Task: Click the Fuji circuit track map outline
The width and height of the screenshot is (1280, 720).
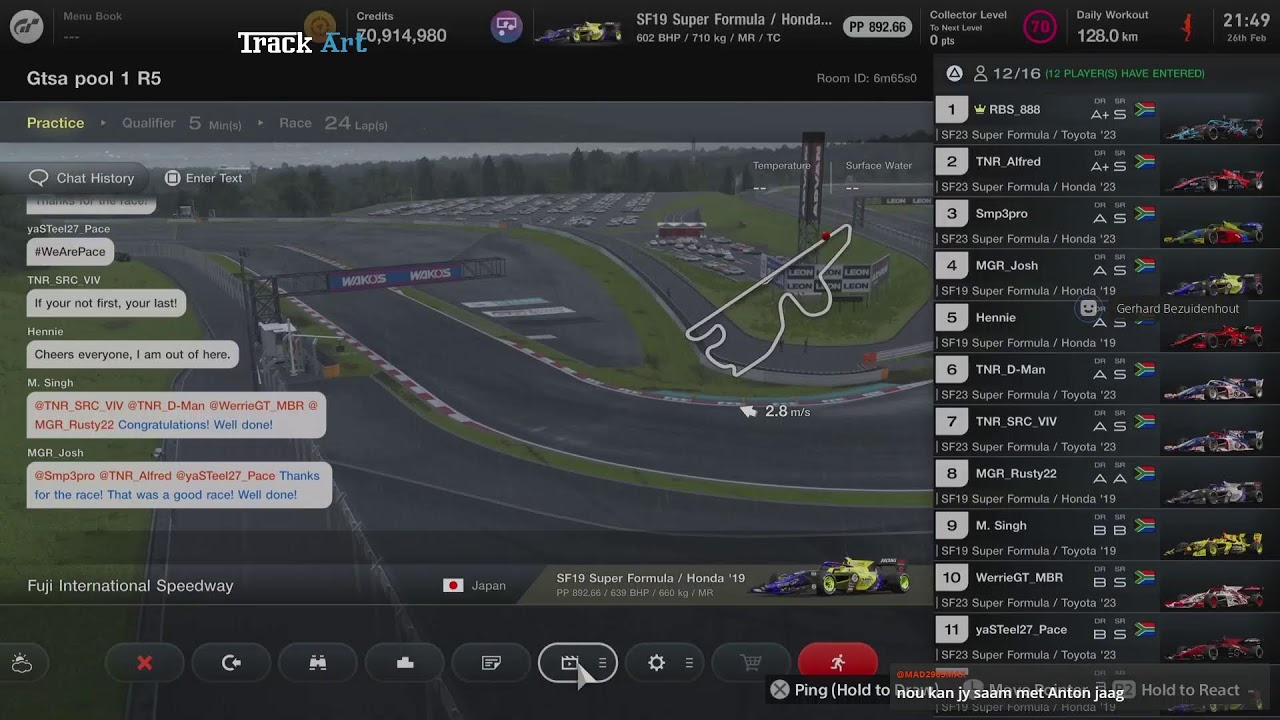Action: (x=769, y=299)
